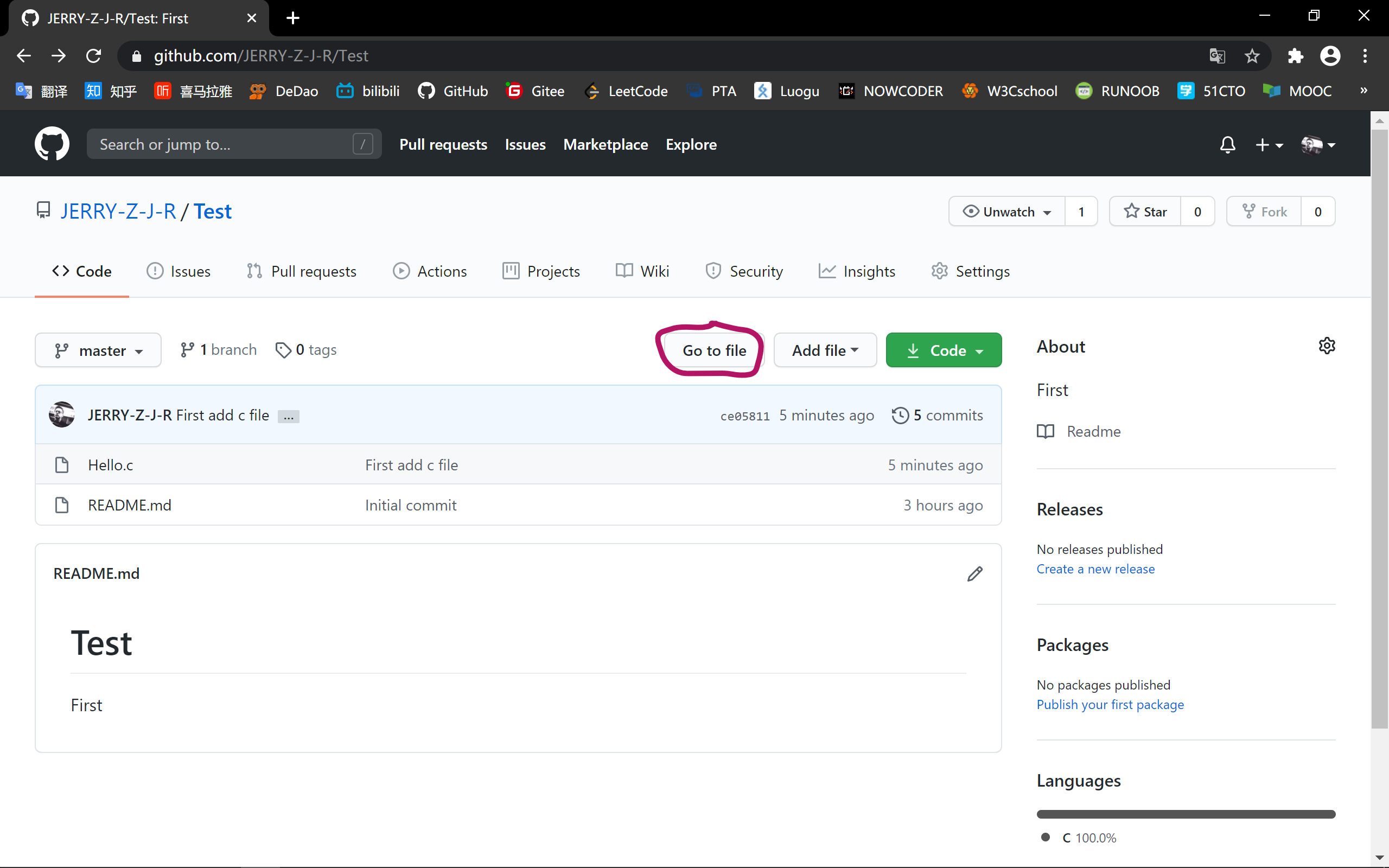The height and width of the screenshot is (868, 1389).
Task: Open the notifications bell
Action: 1227,145
